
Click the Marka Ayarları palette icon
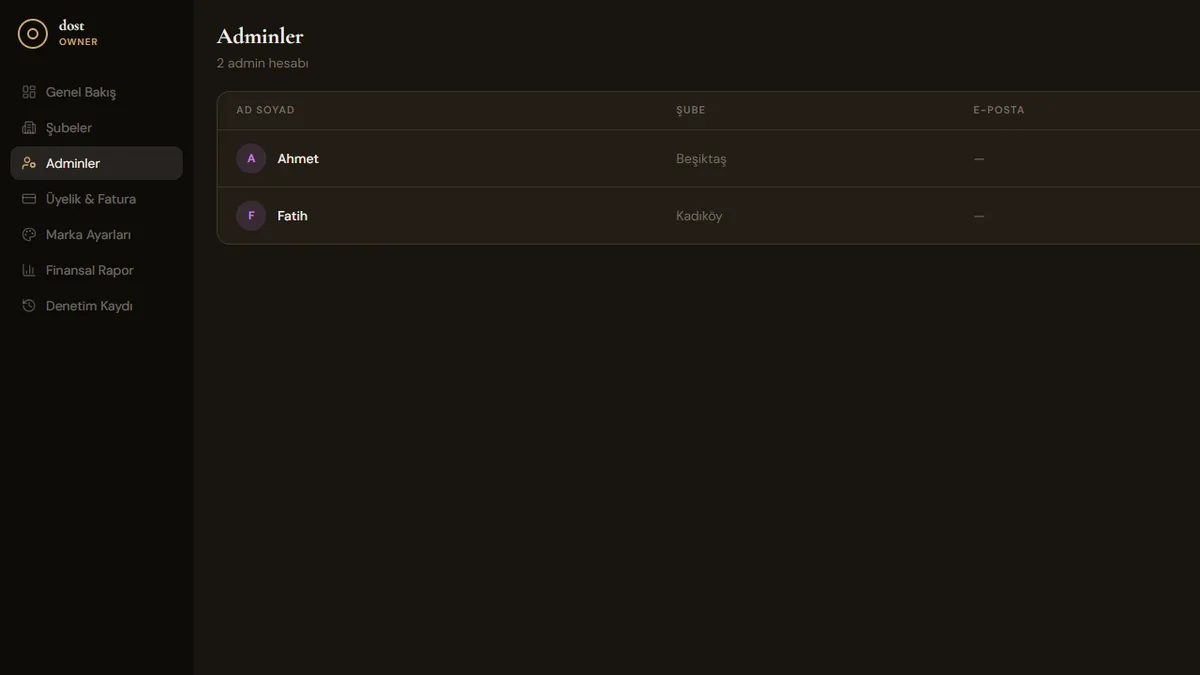(x=29, y=235)
